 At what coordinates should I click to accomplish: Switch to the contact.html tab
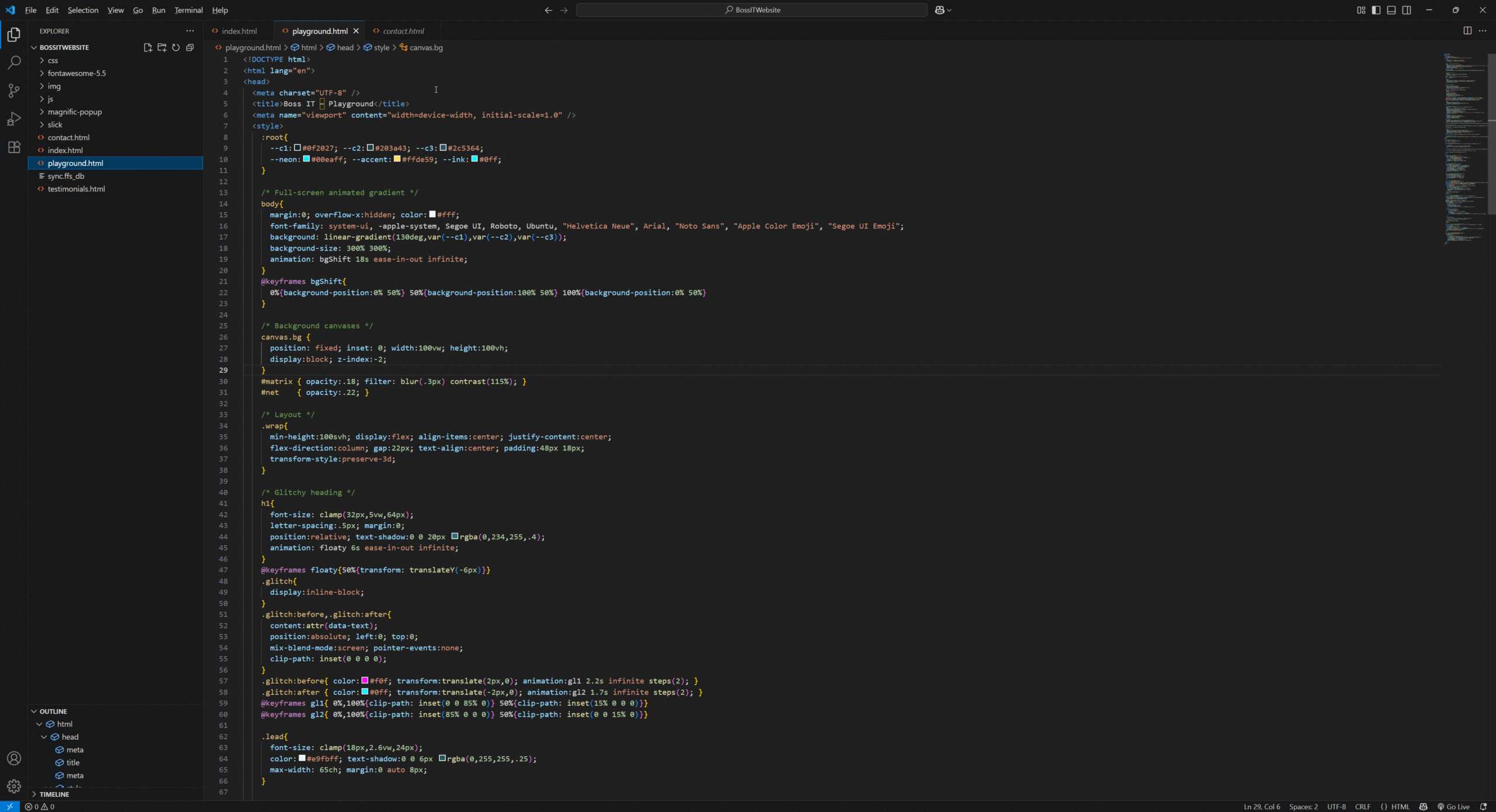pos(405,31)
